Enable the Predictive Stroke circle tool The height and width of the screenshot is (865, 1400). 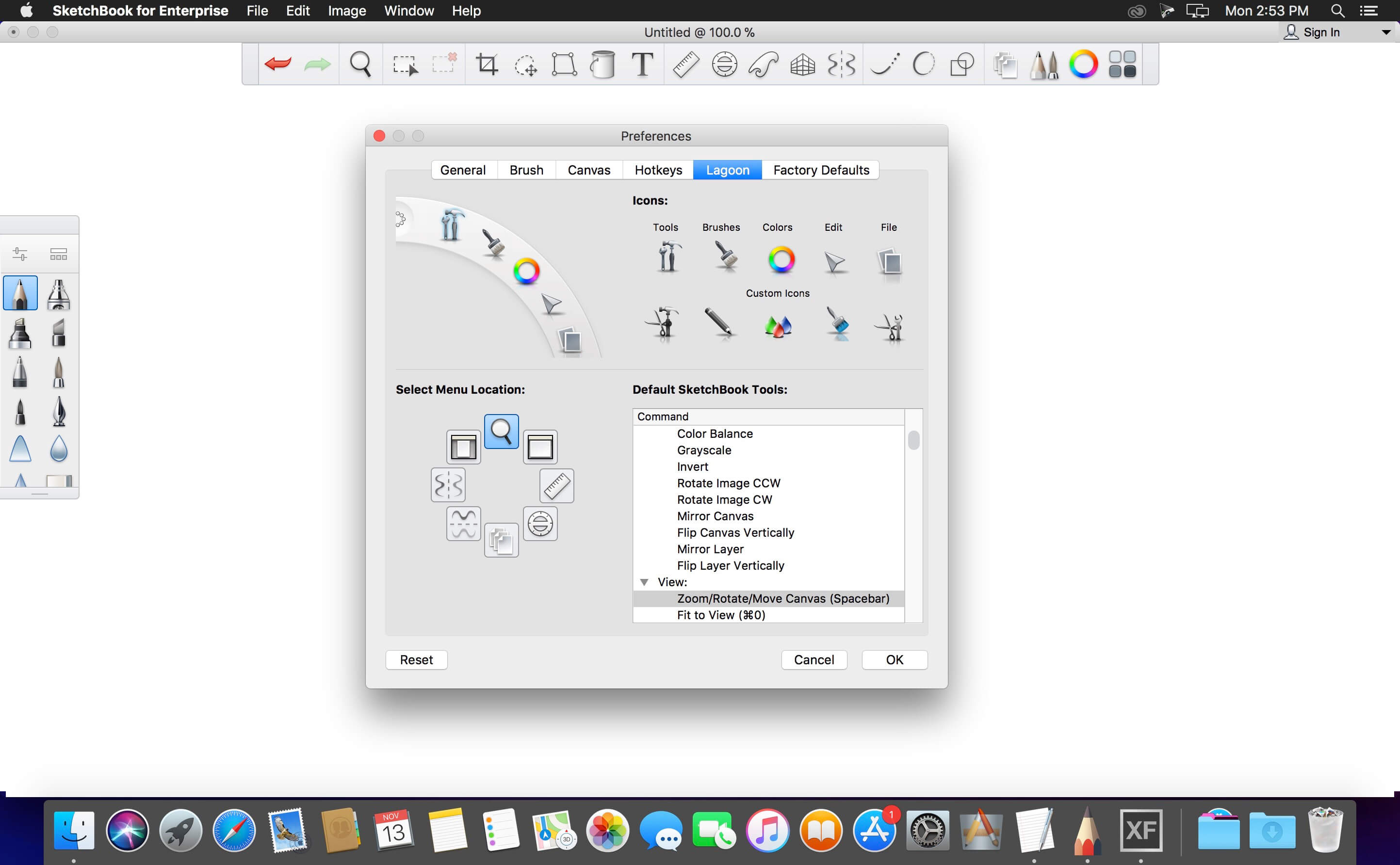pos(923,64)
